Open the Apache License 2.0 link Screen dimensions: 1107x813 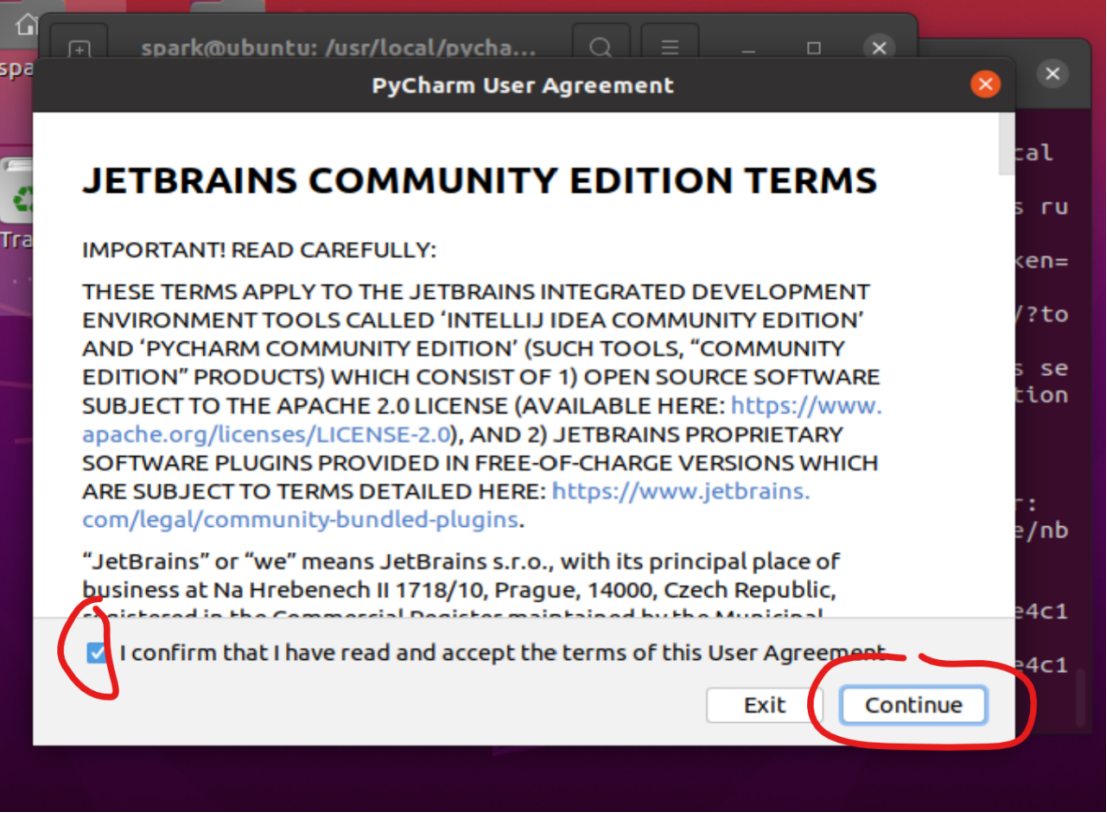click(x=482, y=420)
